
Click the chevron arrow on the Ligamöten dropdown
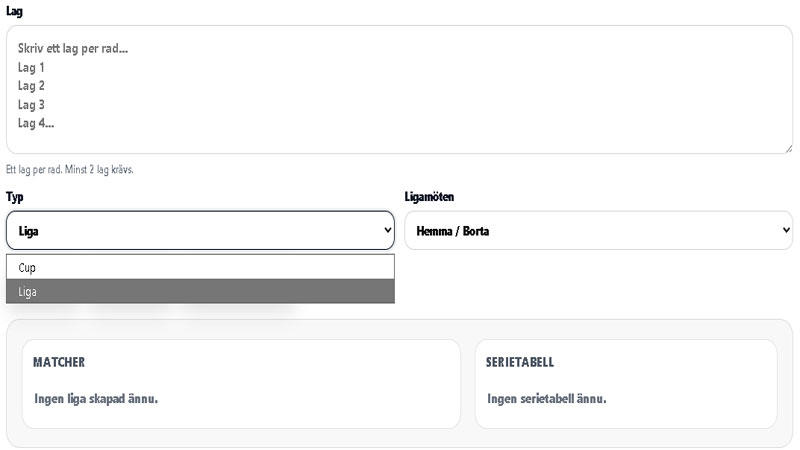[785, 231]
